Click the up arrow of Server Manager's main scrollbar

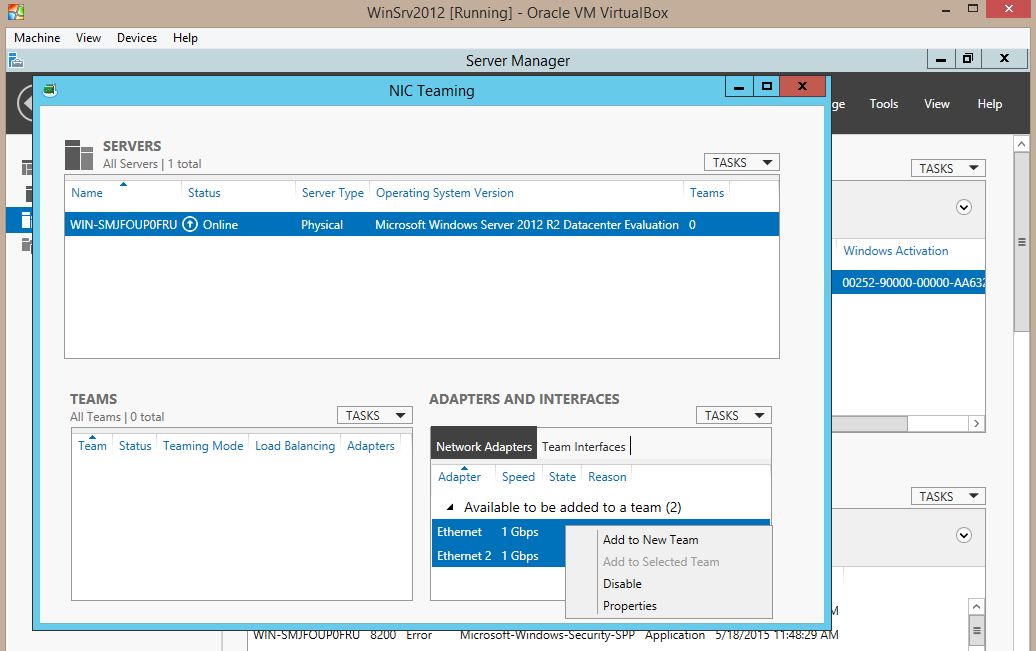pos(1021,144)
